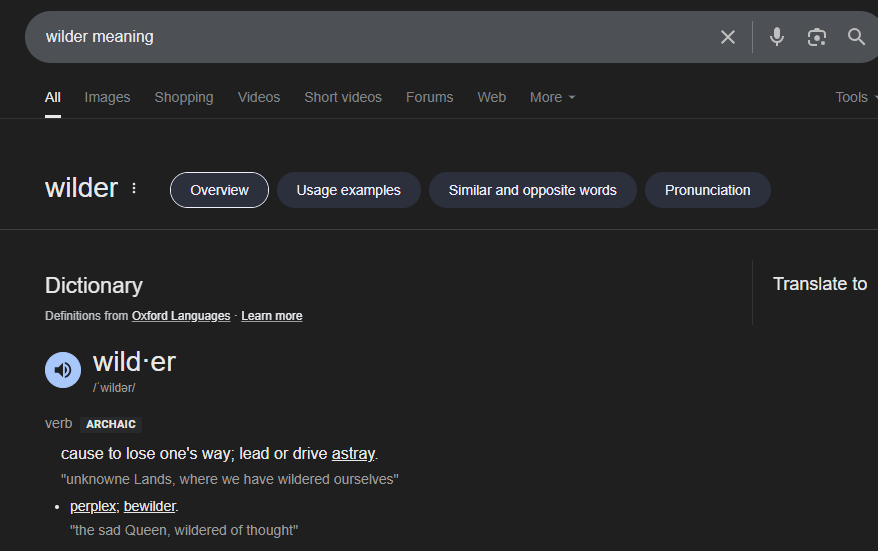Screen dimensions: 878x551
Task: Open the Pronunciation chip
Action: [708, 190]
